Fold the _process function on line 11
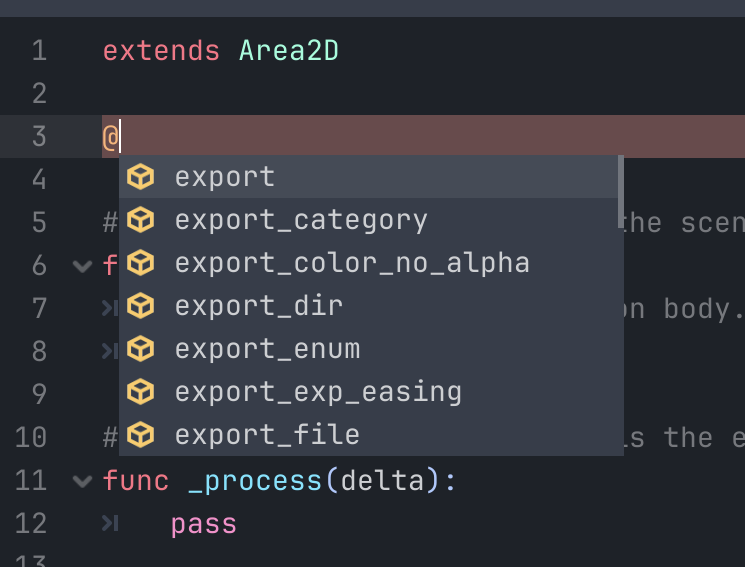This screenshot has height=567, width=745. (x=82, y=481)
